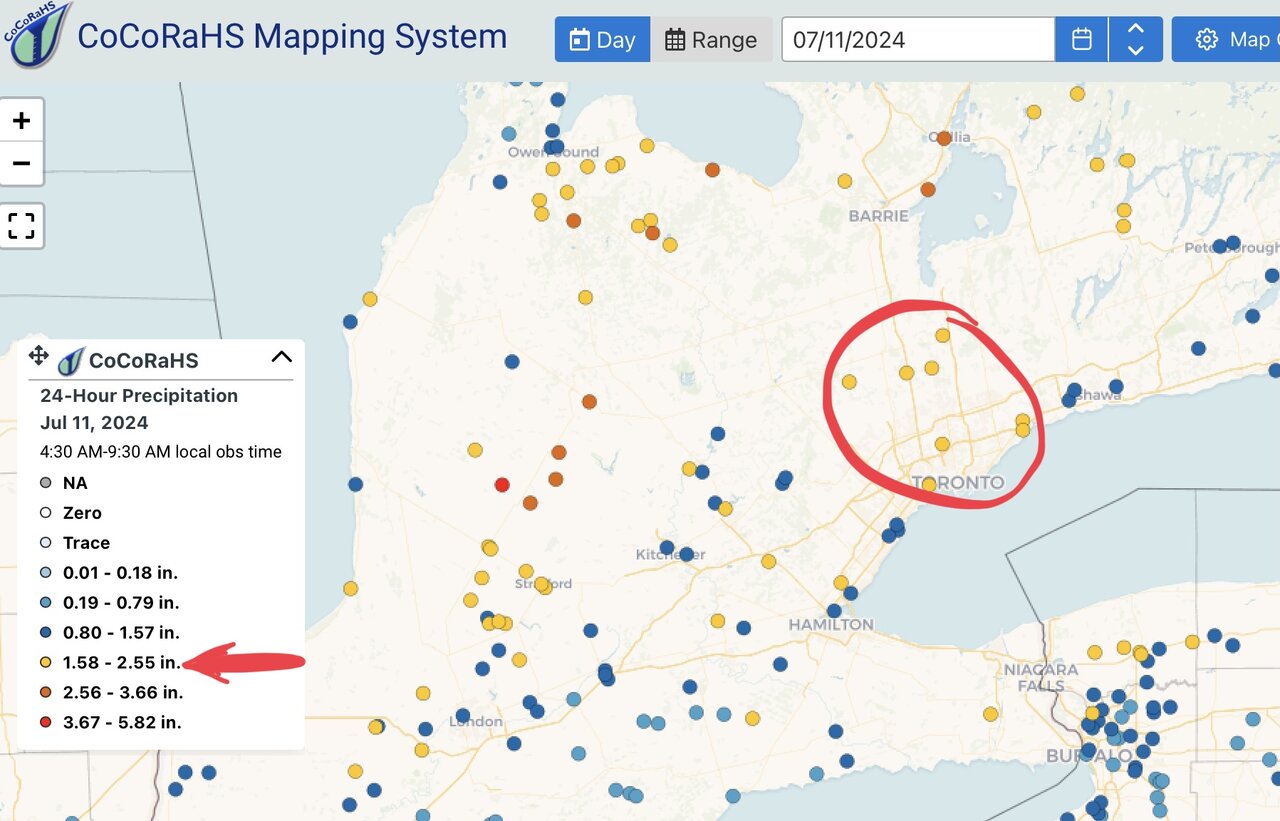Screen dimensions: 1280x821
Task: Click the 24-Hour Precipitation legend heading
Action: pyautogui.click(x=139, y=396)
